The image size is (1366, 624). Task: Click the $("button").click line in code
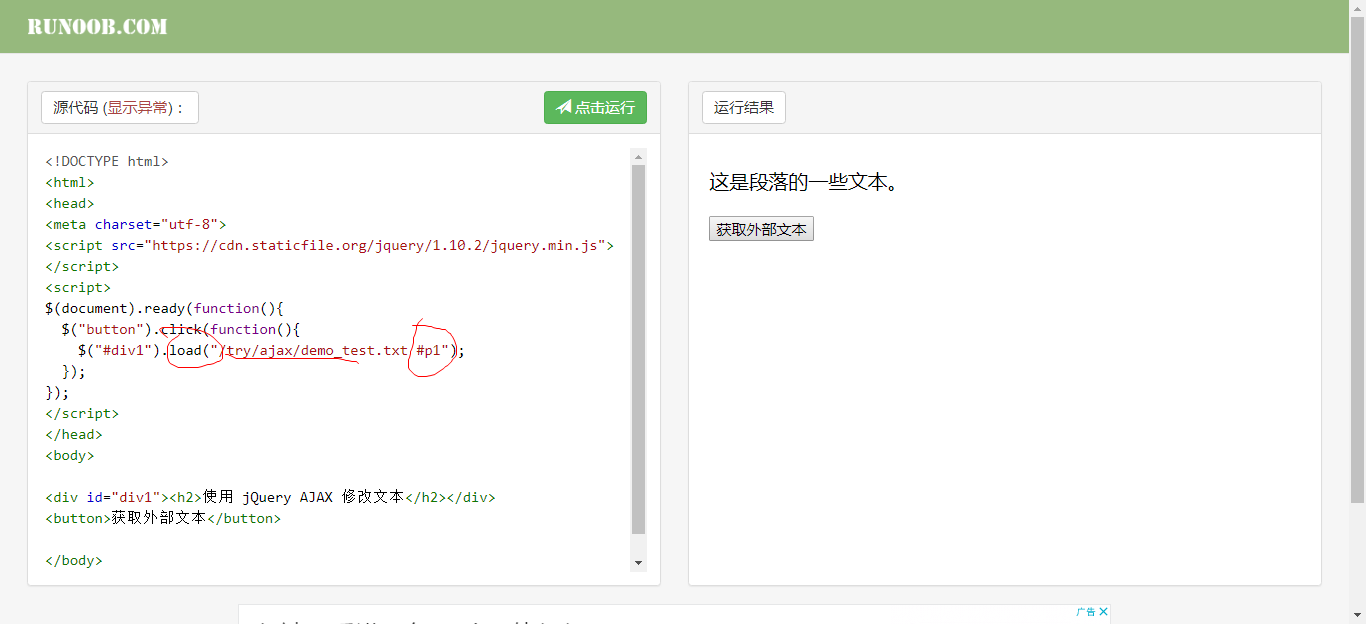181,329
